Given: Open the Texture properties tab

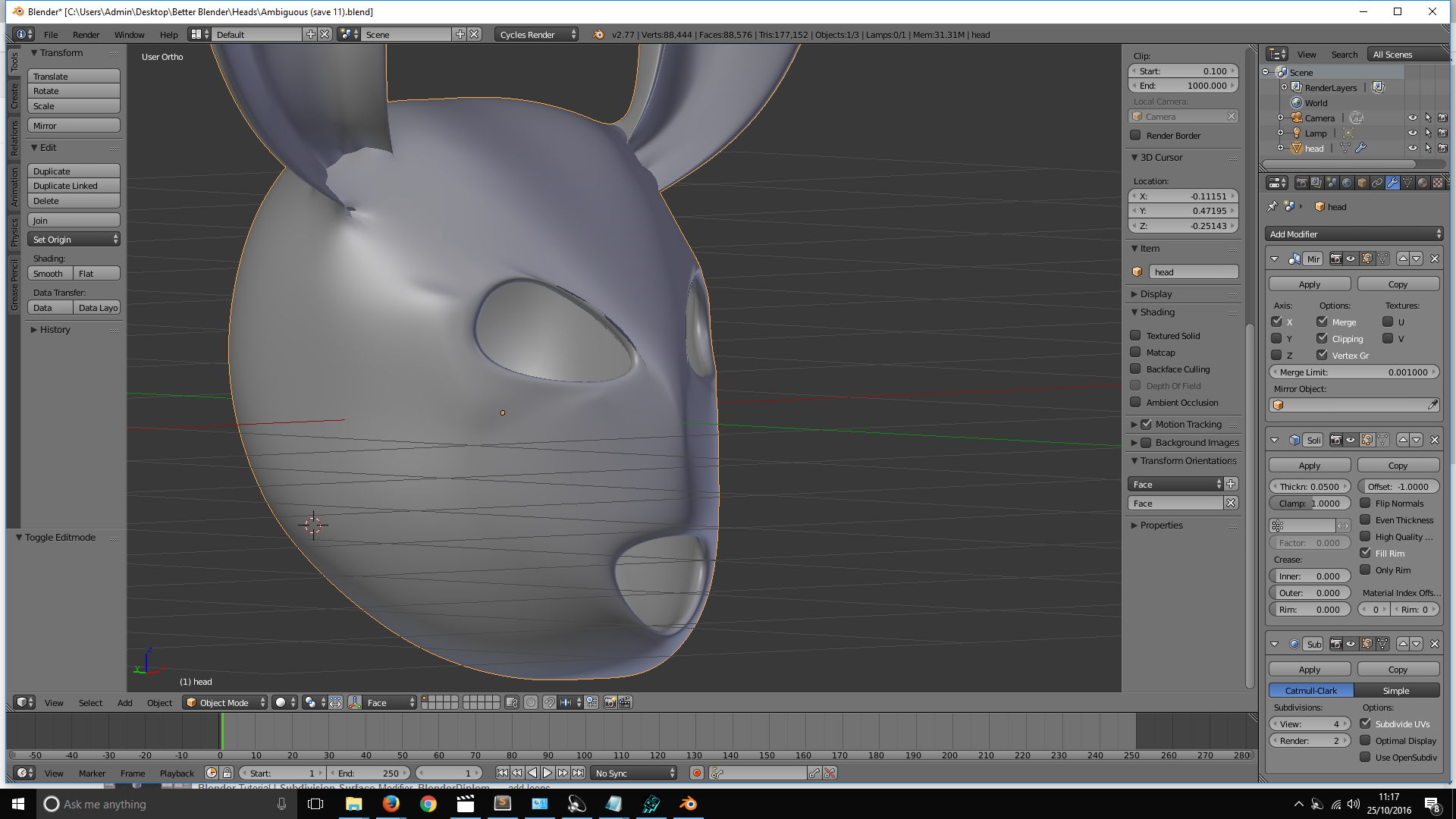Looking at the screenshot, I should coord(1438,183).
